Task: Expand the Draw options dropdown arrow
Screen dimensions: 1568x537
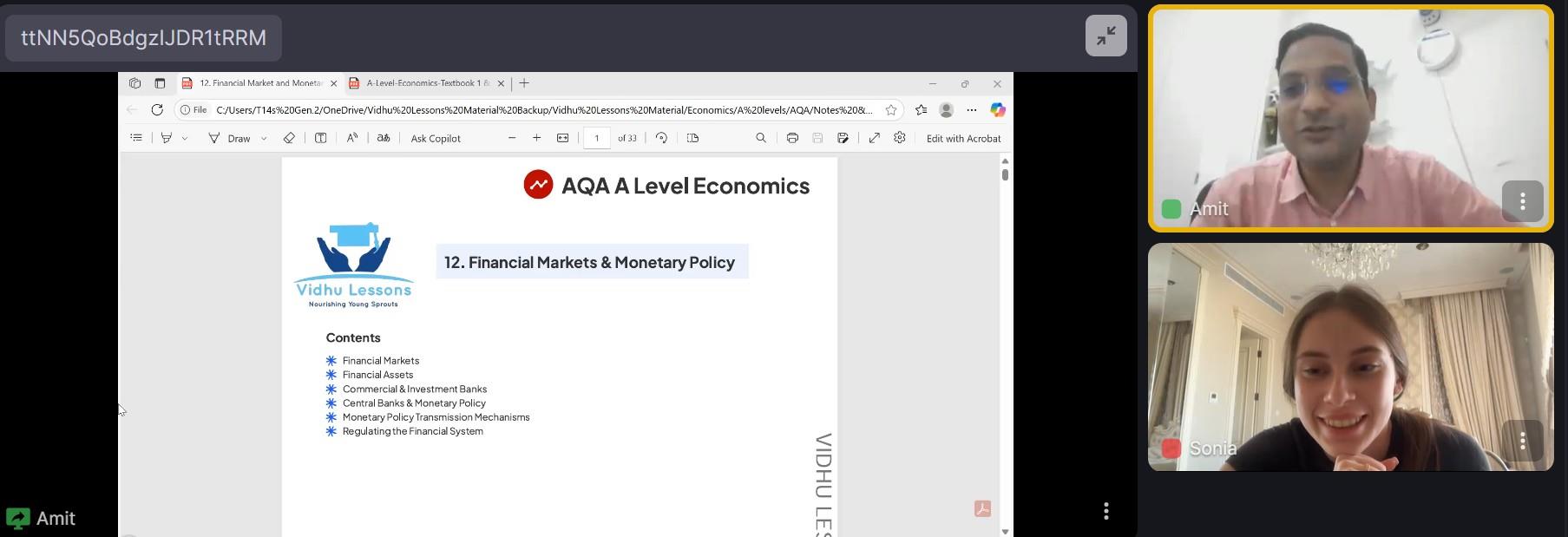Action: point(264,139)
